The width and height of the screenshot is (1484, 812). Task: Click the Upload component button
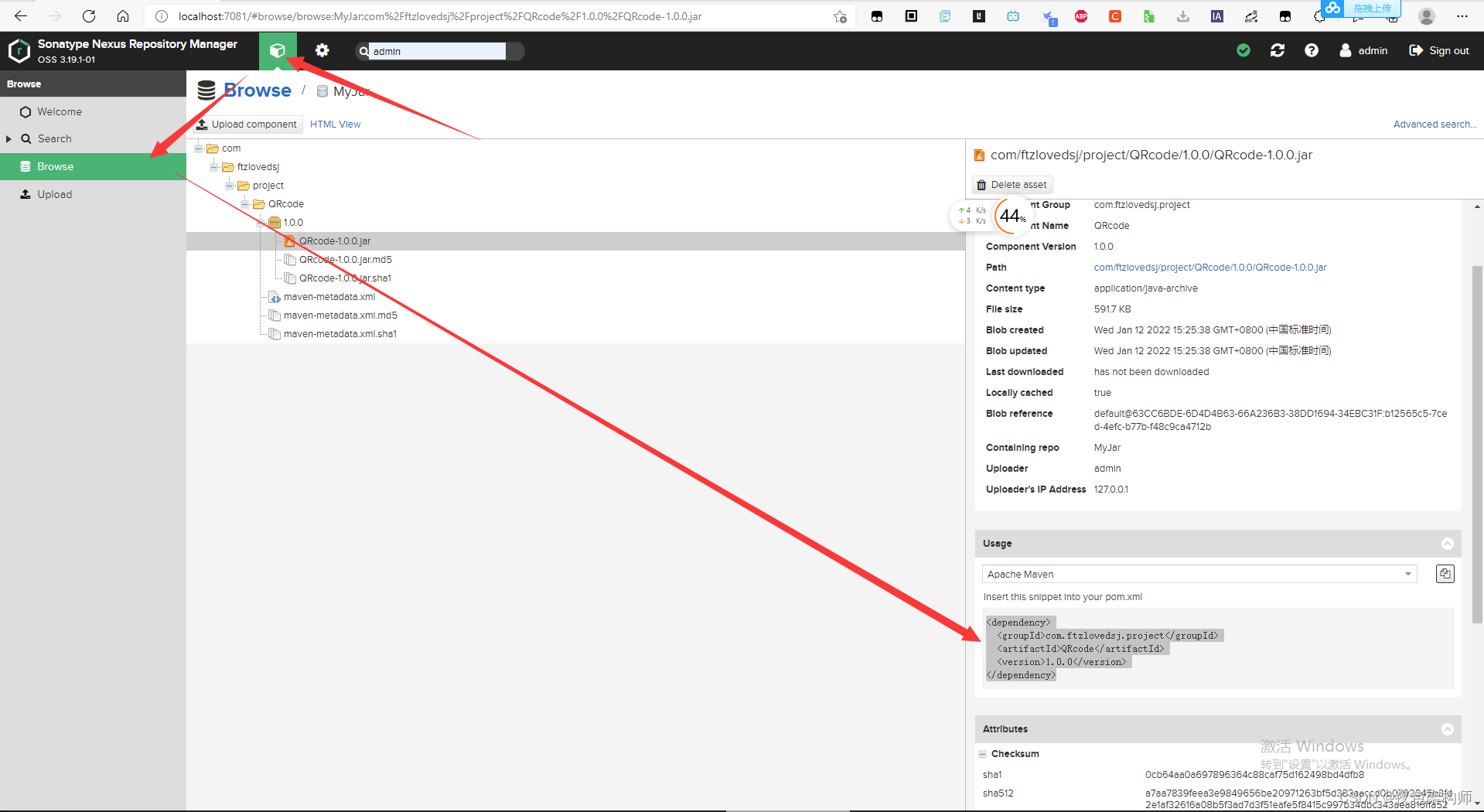pyautogui.click(x=247, y=125)
